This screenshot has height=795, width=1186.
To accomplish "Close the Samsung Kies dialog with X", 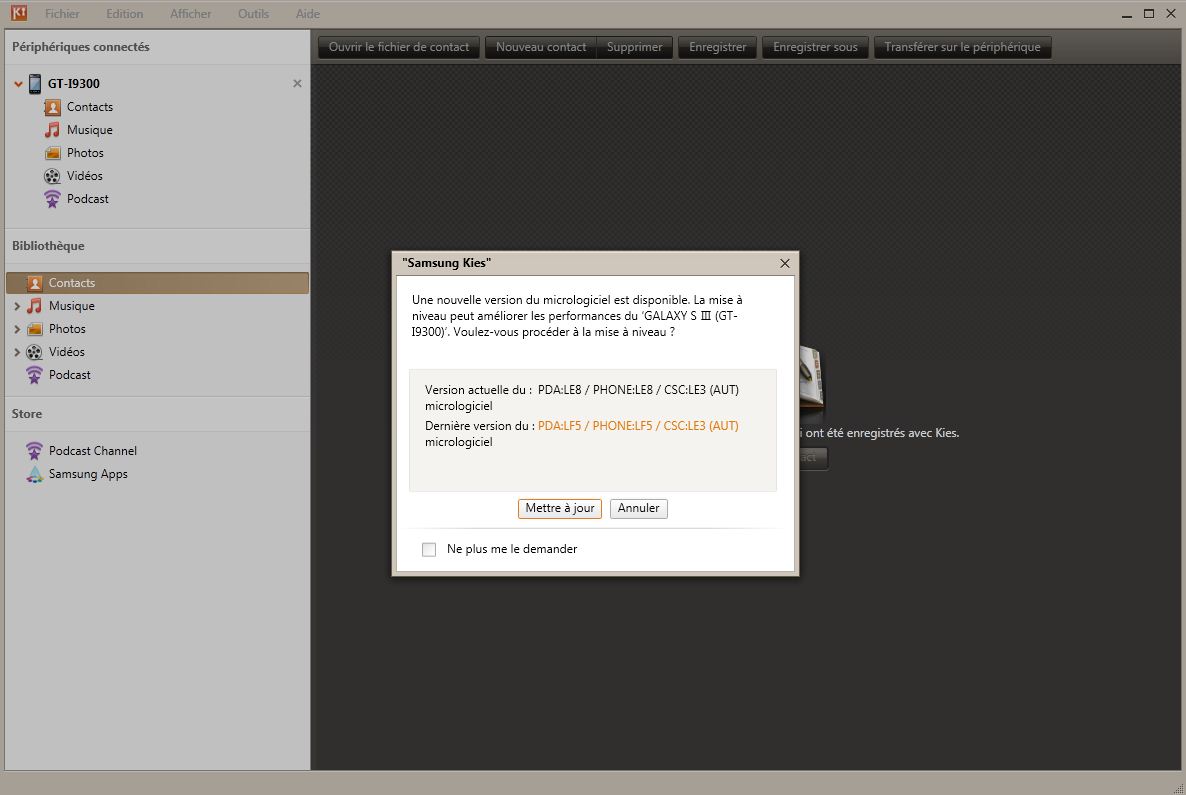I will point(784,263).
